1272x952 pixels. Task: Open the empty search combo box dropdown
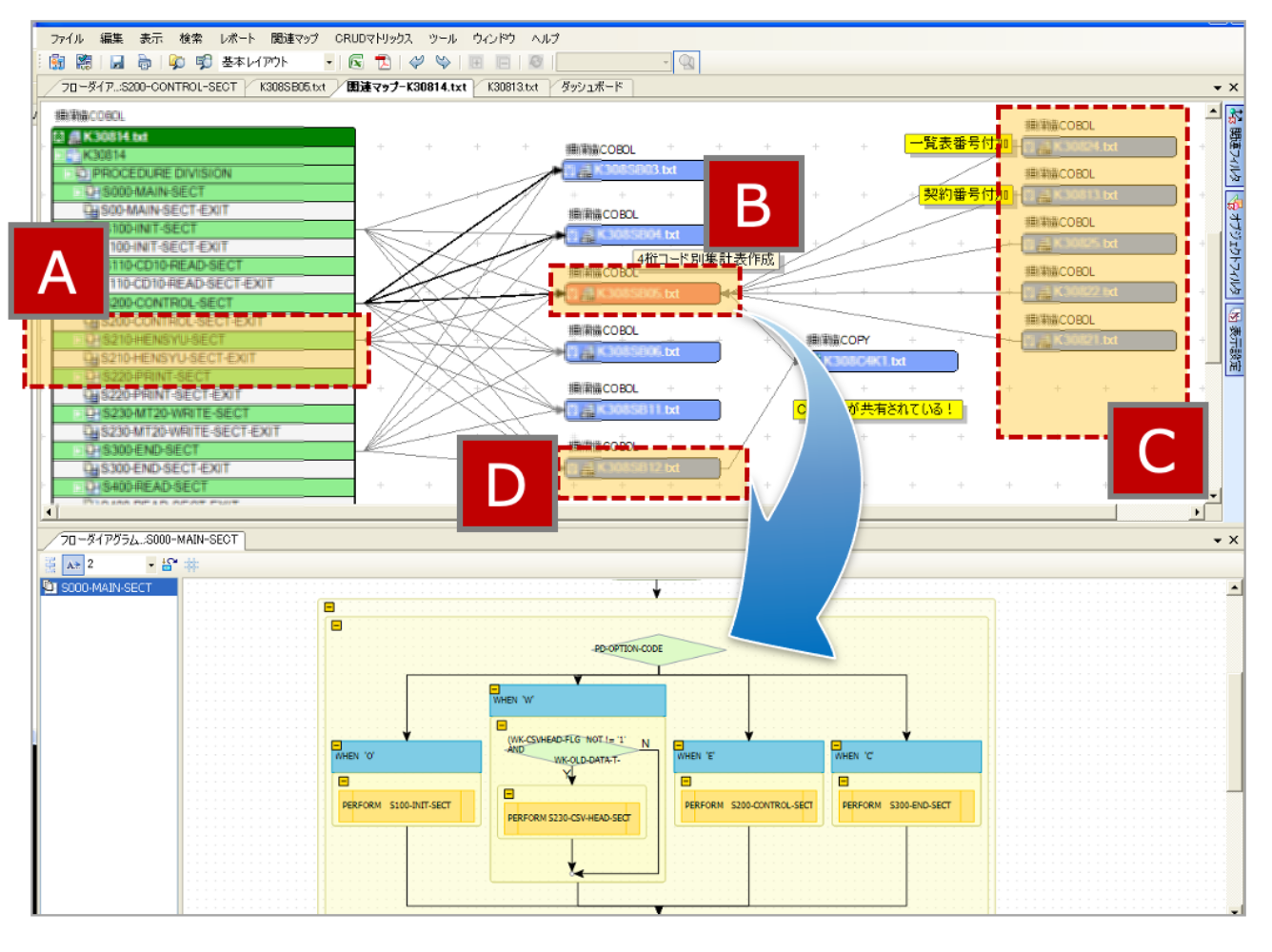click(x=666, y=62)
